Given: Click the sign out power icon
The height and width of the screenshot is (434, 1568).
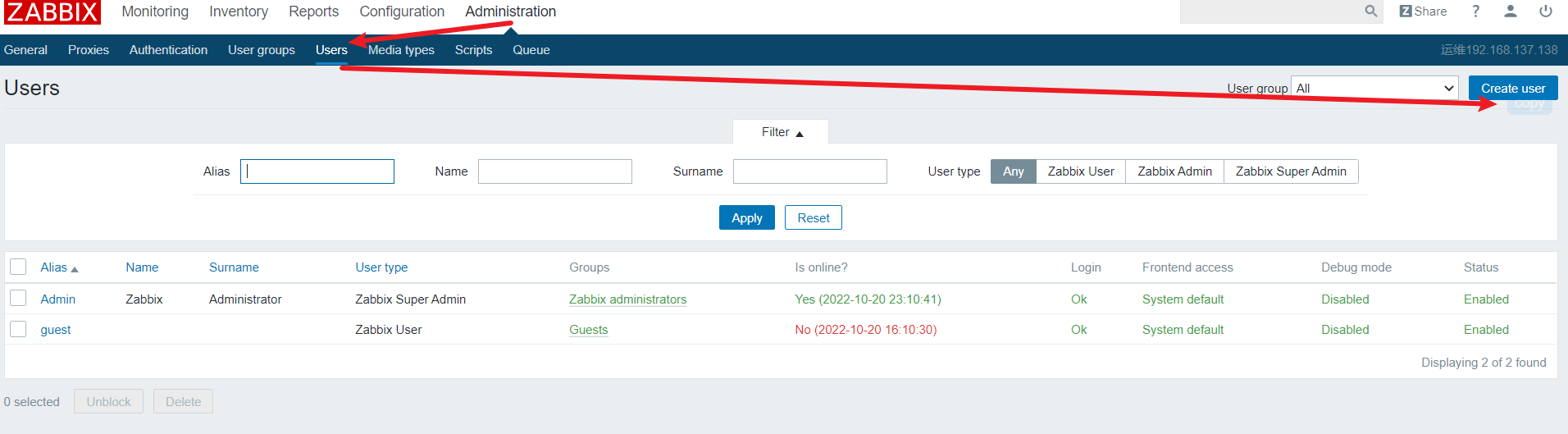Looking at the screenshot, I should pos(1546,11).
